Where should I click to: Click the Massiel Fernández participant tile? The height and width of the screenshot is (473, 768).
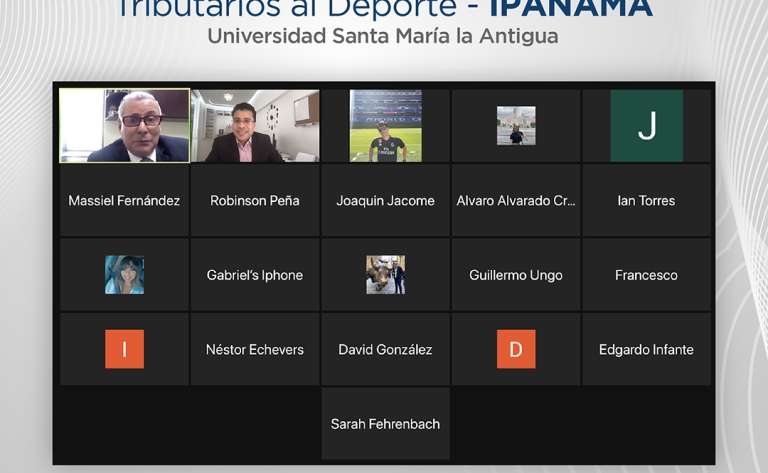124,201
